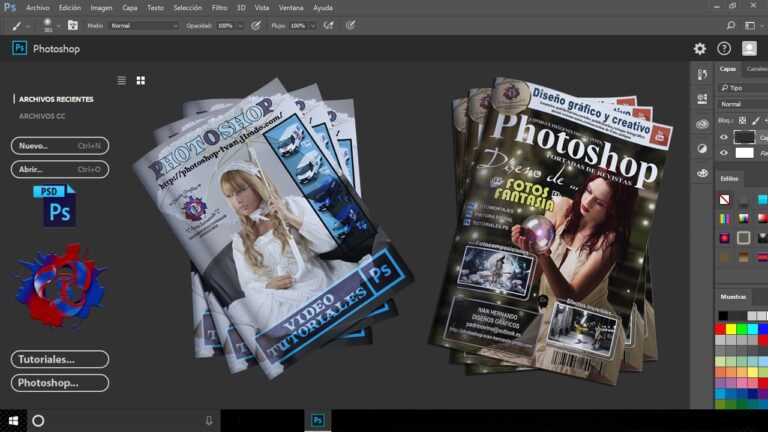Open the brush preset picker size 201
The height and width of the screenshot is (432, 768).
48,25
